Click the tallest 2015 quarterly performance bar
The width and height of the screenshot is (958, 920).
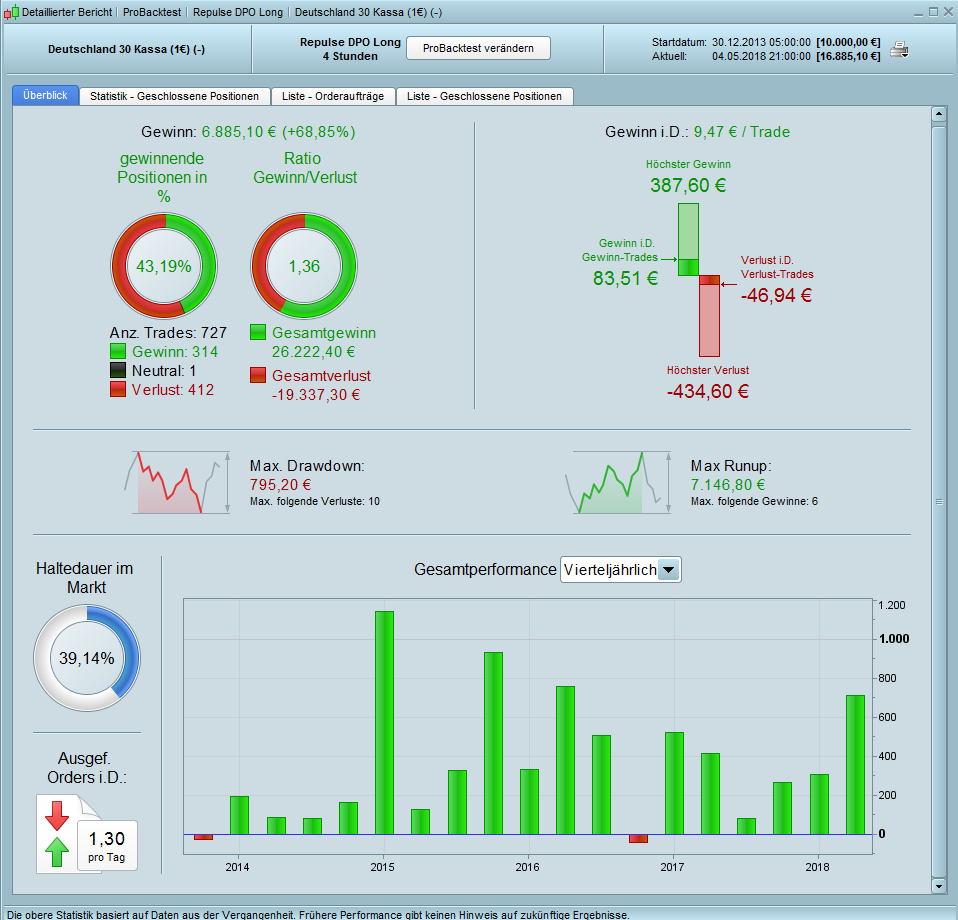384,723
